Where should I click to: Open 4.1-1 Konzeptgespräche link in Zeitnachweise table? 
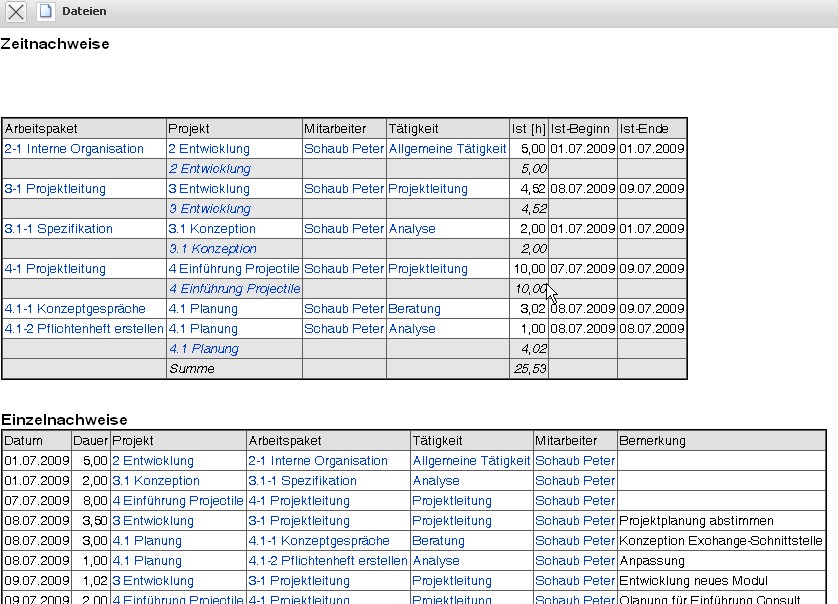pyautogui.click(x=75, y=309)
